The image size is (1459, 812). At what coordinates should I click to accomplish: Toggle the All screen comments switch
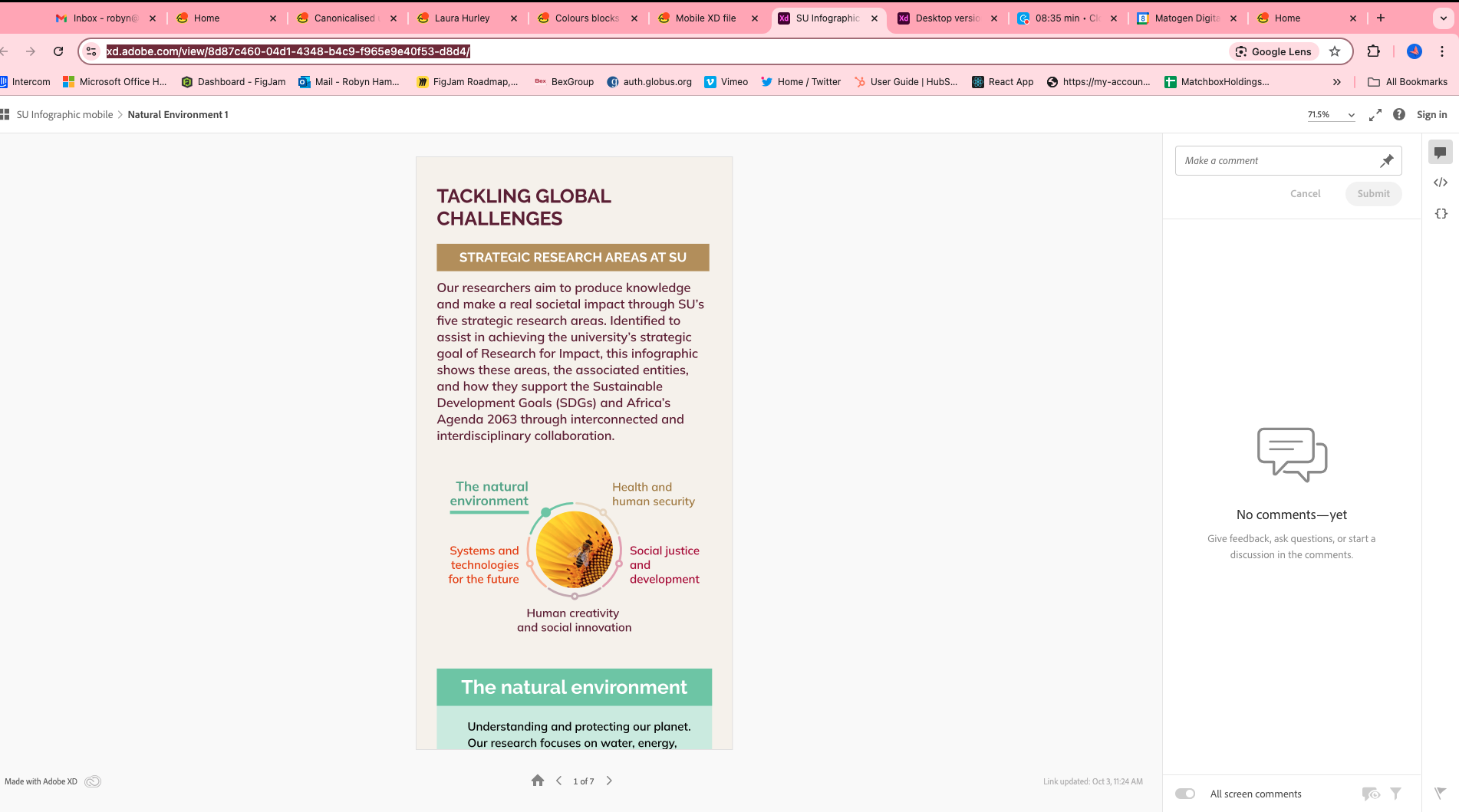(x=1185, y=794)
